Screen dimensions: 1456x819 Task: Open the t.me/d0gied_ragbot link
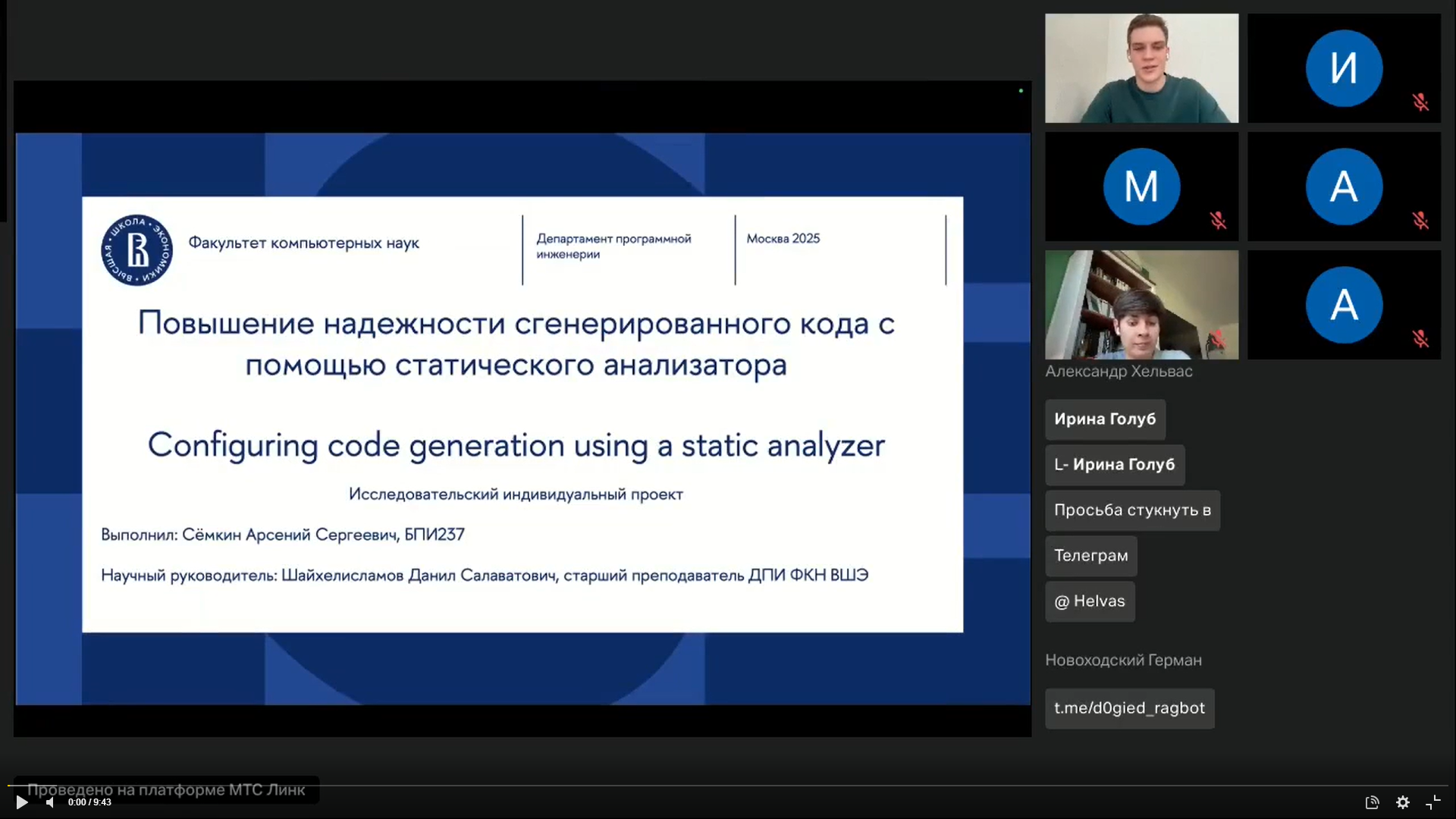pyautogui.click(x=1129, y=708)
